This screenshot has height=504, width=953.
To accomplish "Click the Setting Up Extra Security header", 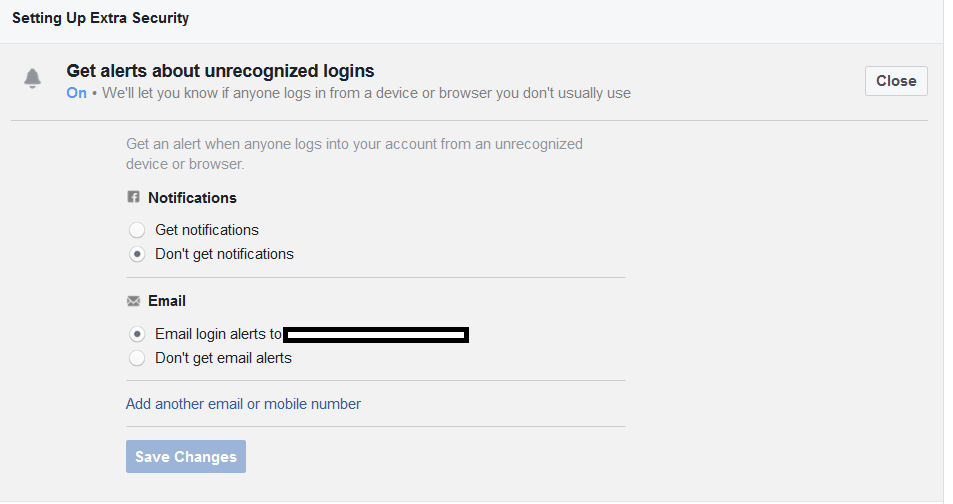I will (x=100, y=18).
